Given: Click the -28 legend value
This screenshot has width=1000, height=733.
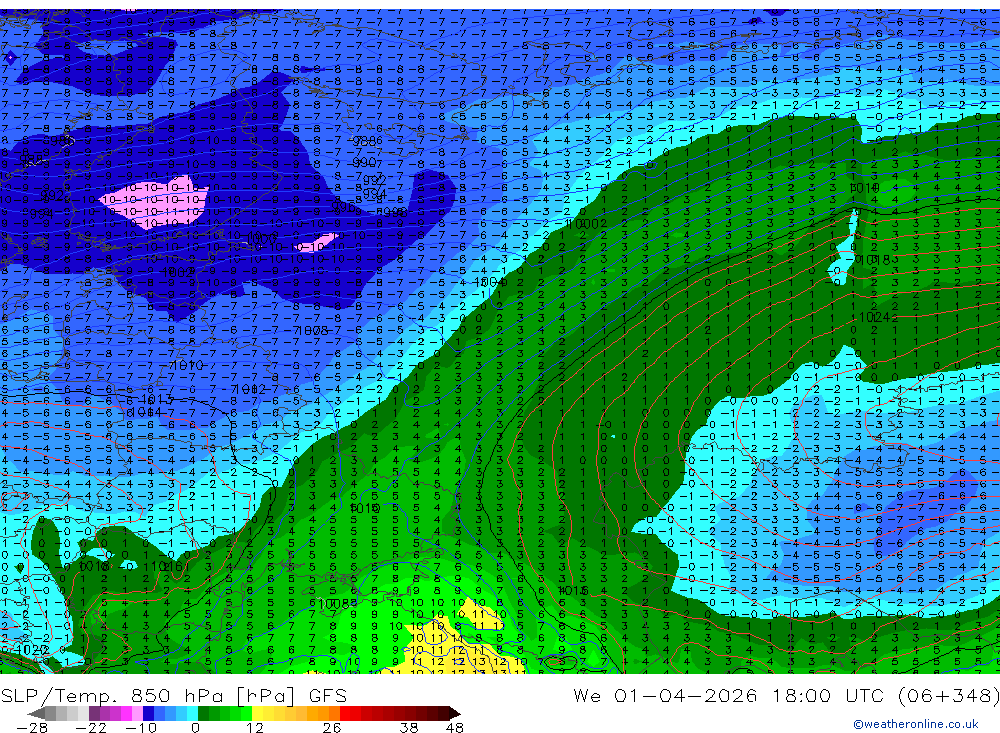Looking at the screenshot, I should point(31,728).
